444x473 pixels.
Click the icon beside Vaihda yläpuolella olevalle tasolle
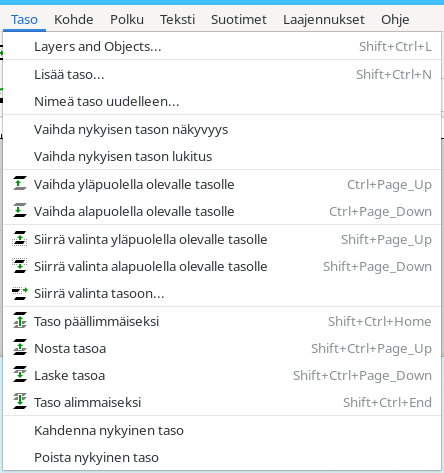pyautogui.click(x=20, y=184)
